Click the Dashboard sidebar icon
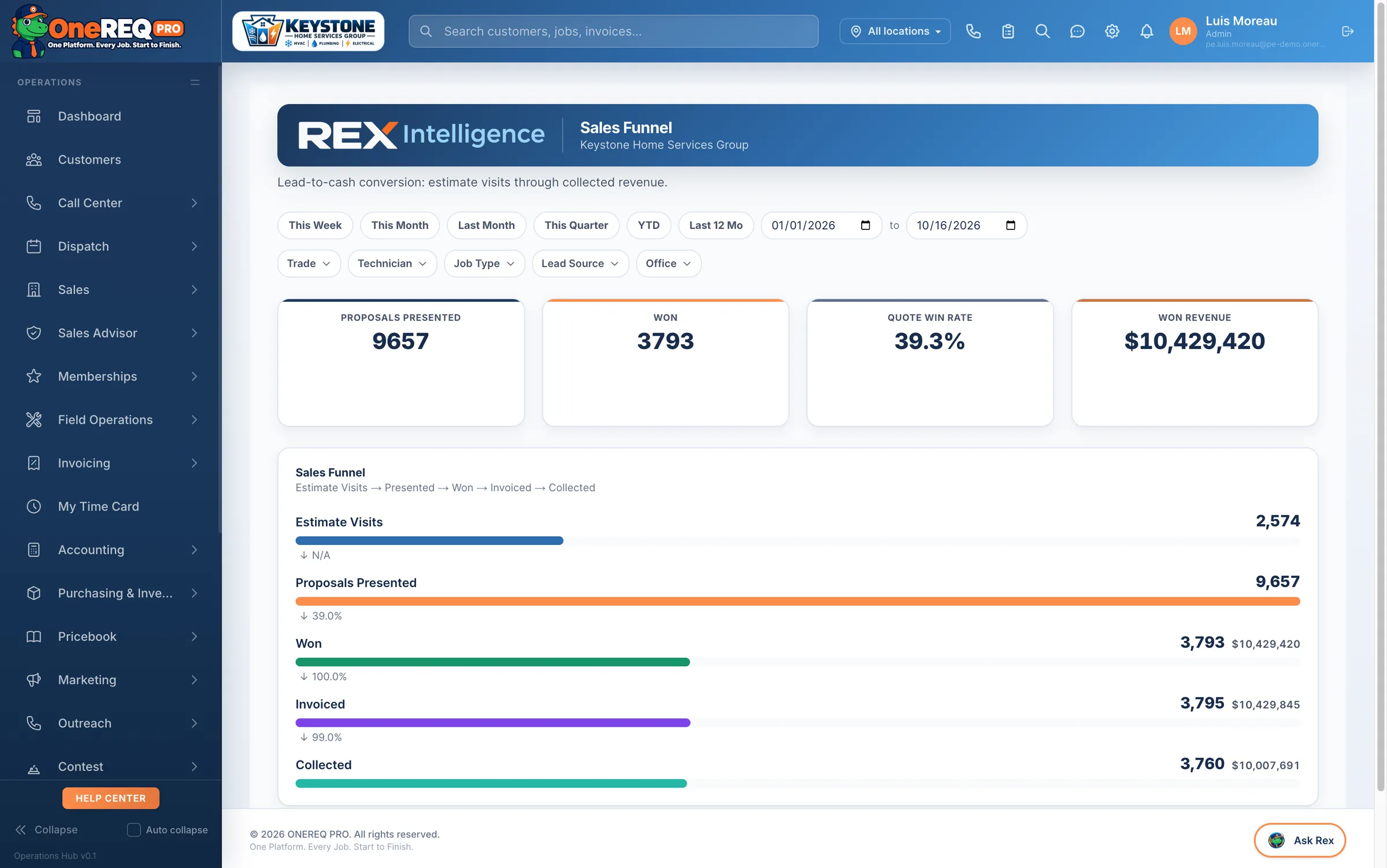This screenshot has width=1387, height=868. tap(34, 116)
